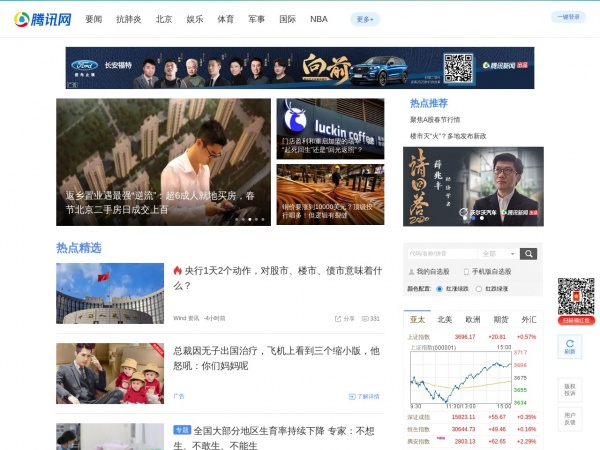Click the Wind资讯 source label

186,318
